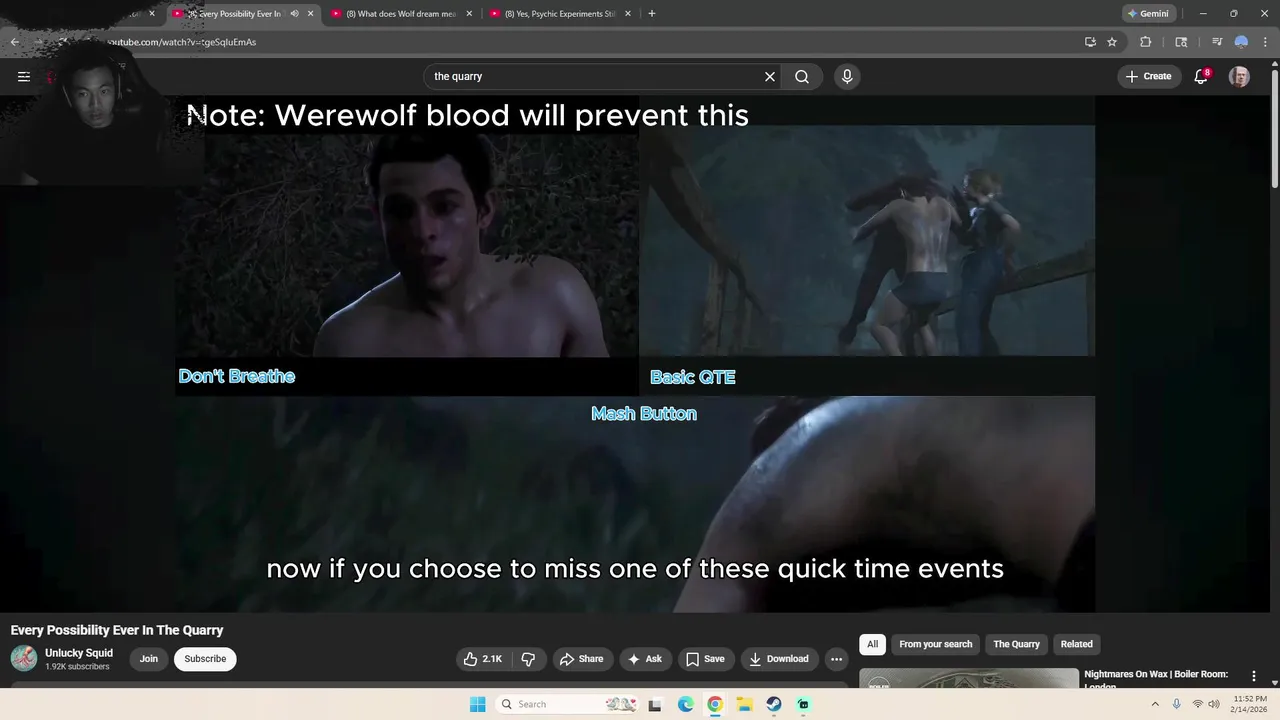Open Chrome extensions puzzle icon
The width and height of the screenshot is (1280, 720).
(x=1146, y=42)
